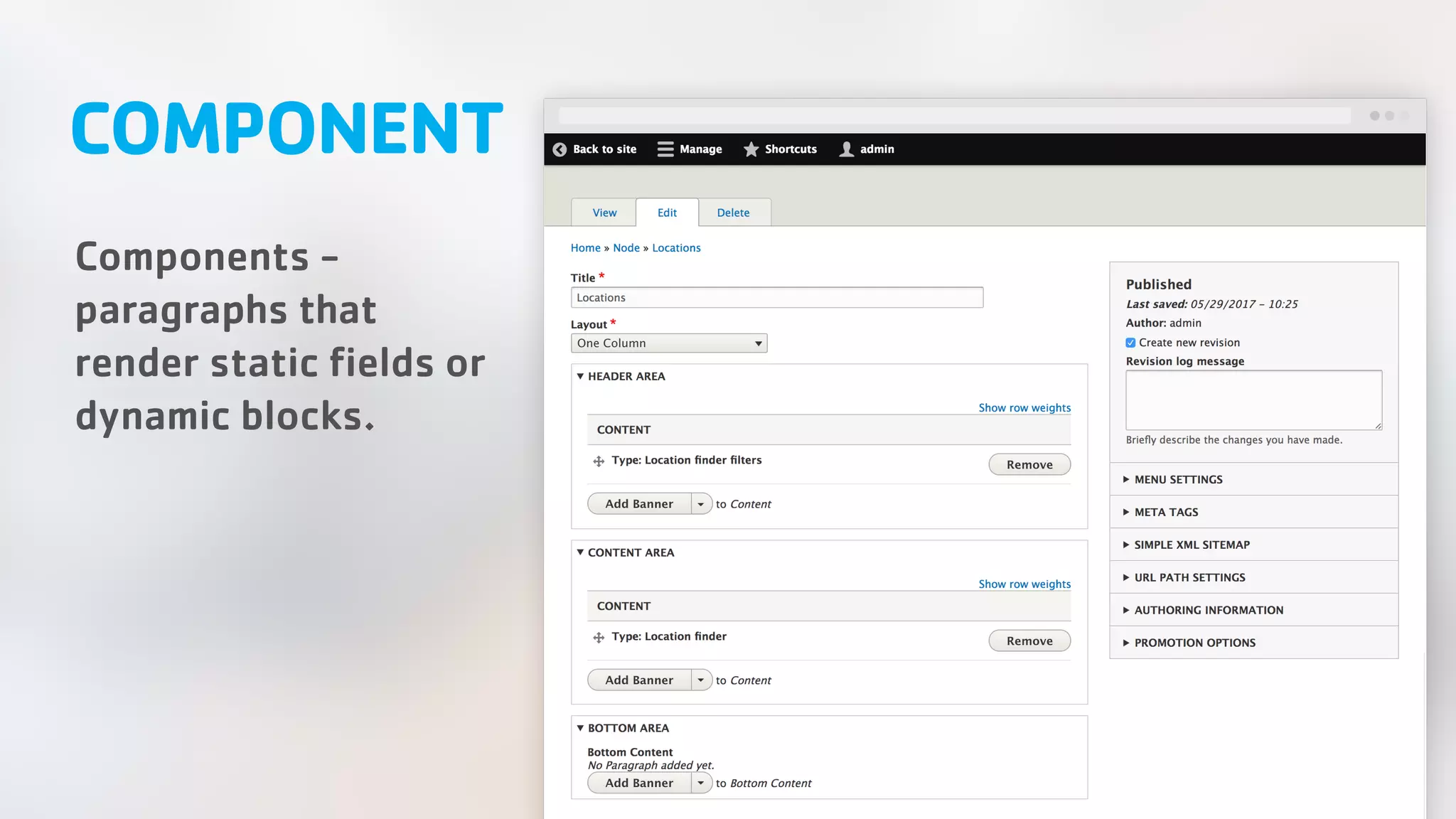
Task: Collapse the HEADER AREA section
Action: [x=621, y=376]
